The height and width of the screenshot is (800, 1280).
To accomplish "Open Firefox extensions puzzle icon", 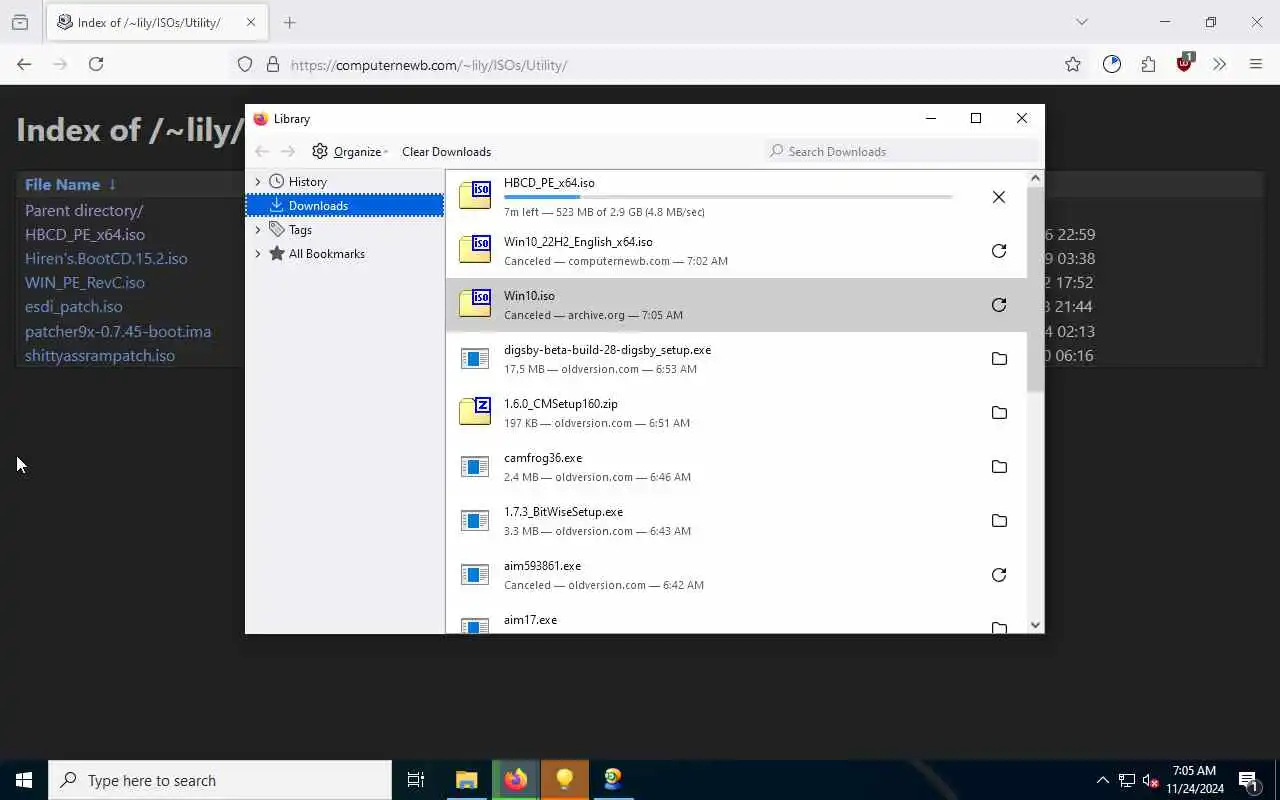I will 1148,64.
